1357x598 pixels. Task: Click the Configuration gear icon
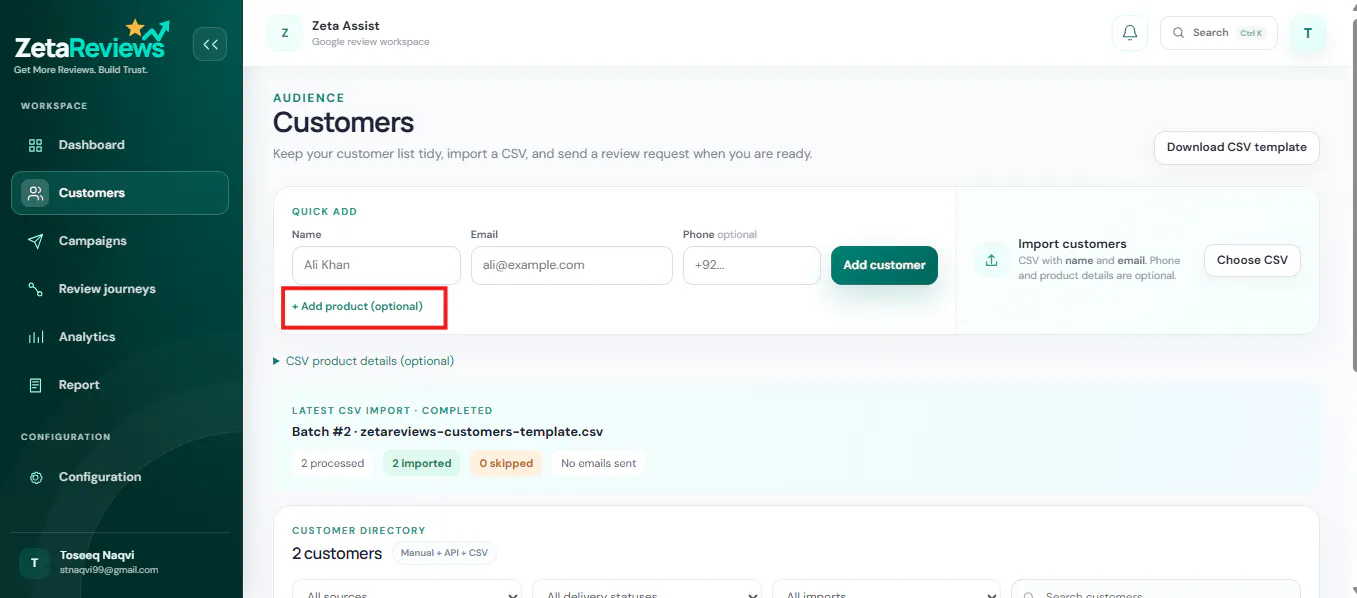pos(36,477)
